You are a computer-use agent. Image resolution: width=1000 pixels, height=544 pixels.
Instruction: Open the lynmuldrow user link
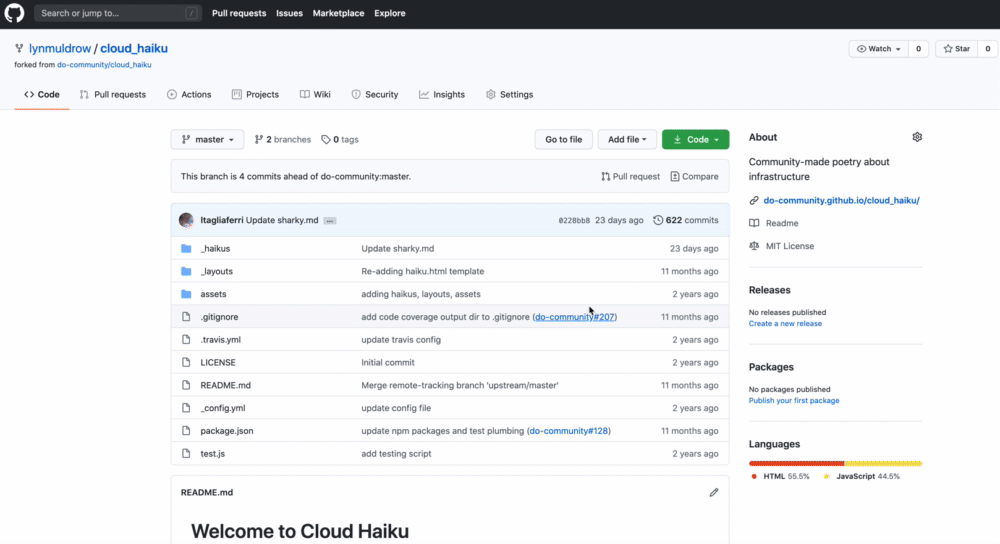(60, 48)
